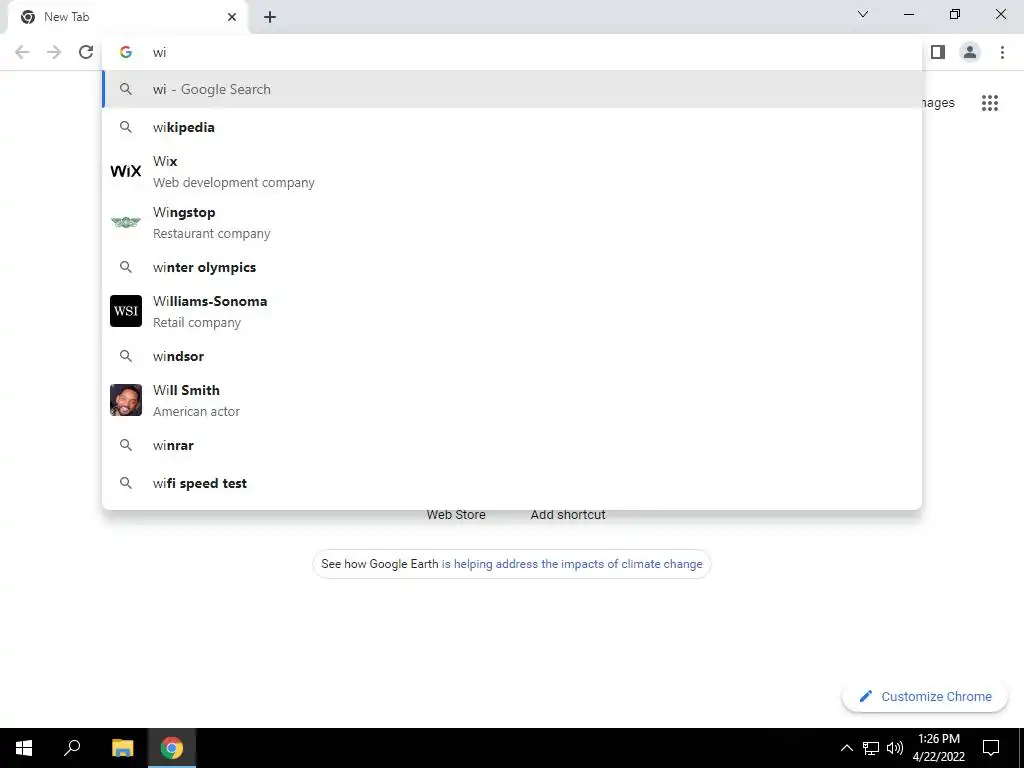Screen dimensions: 1024x768
Task: Reload the current page
Action: [86, 52]
